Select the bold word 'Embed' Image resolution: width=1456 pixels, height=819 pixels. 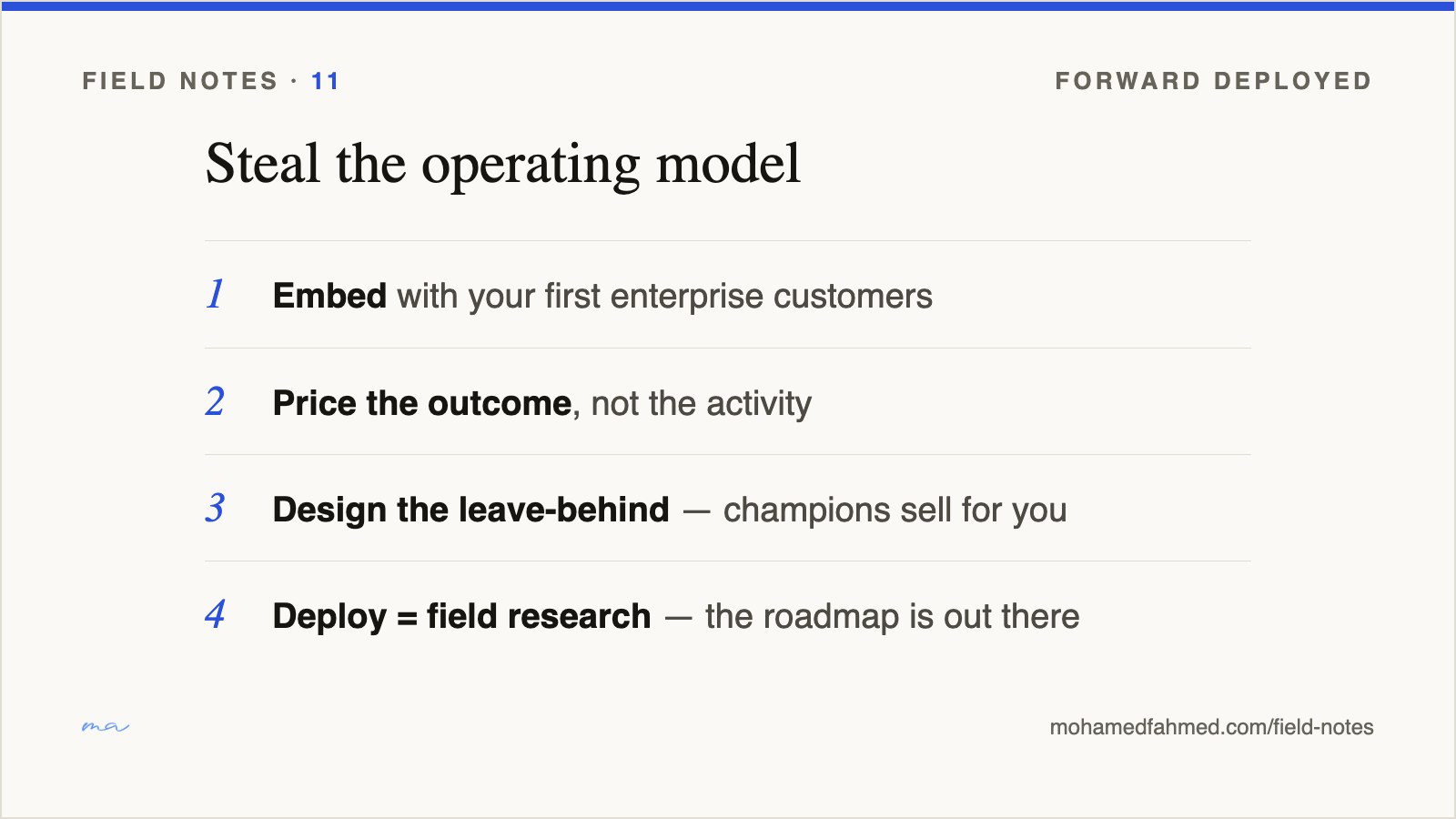pos(329,296)
